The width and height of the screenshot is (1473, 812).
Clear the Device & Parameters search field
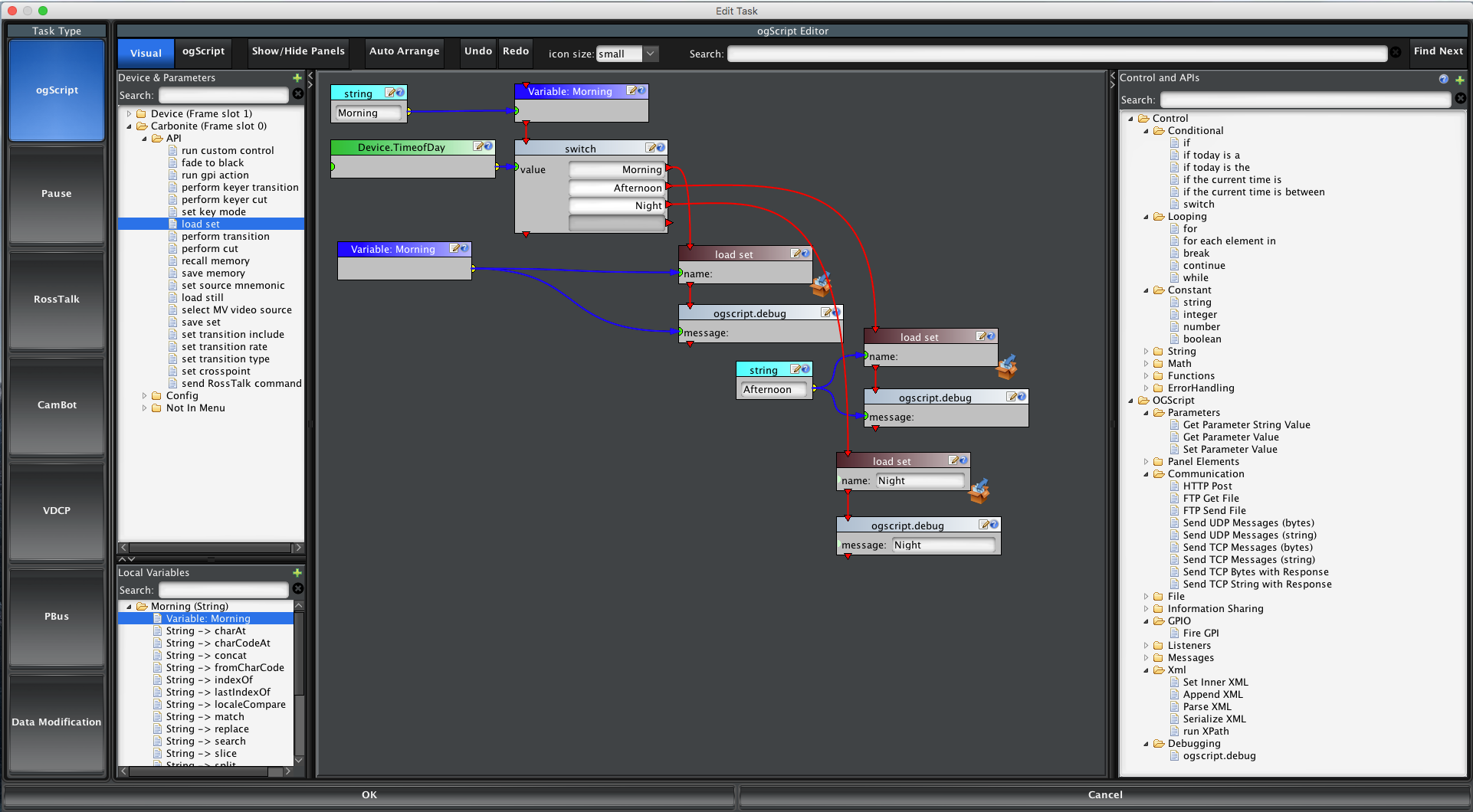pos(298,94)
